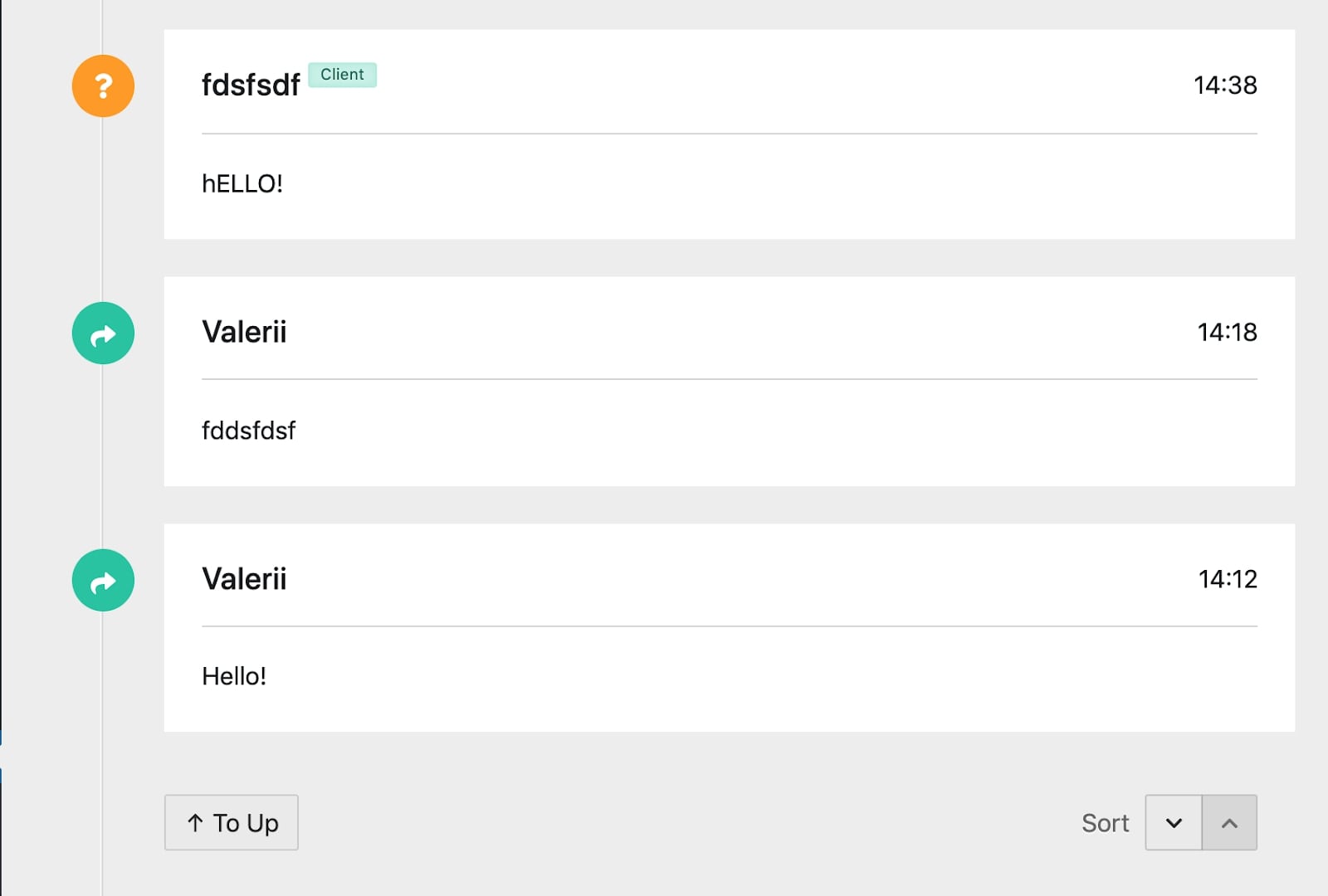The image size is (1328, 896).
Task: Click the green reply arrow icon at 14:18
Action: (x=103, y=333)
